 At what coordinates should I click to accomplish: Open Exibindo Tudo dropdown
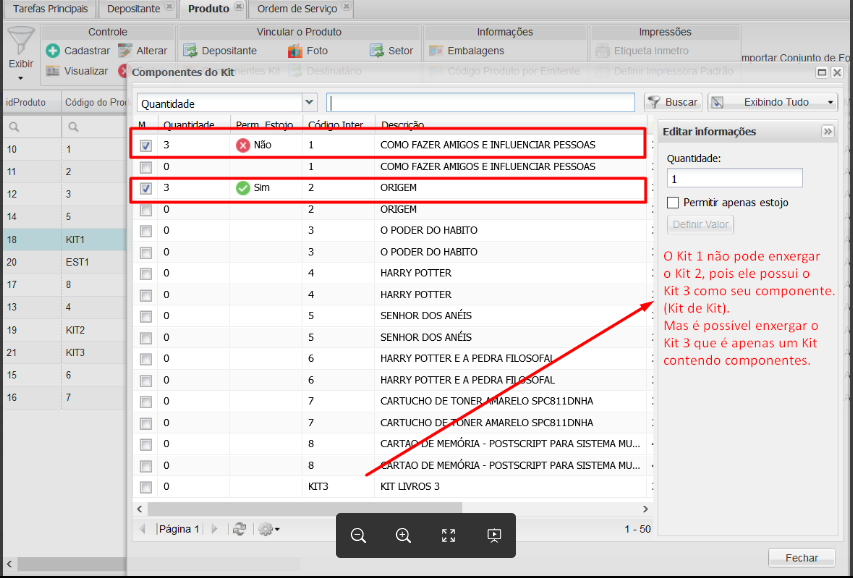pos(772,102)
